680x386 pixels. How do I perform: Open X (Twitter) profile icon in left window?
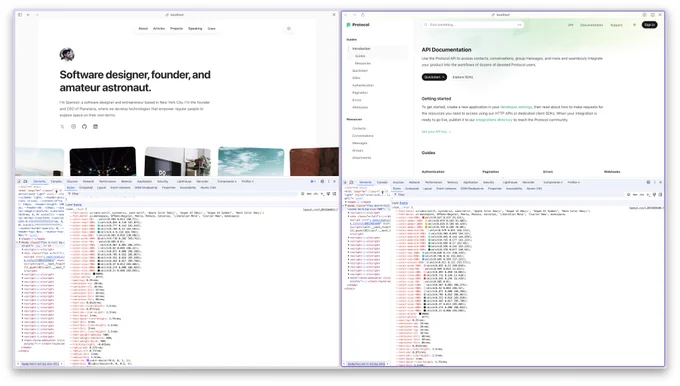point(62,127)
